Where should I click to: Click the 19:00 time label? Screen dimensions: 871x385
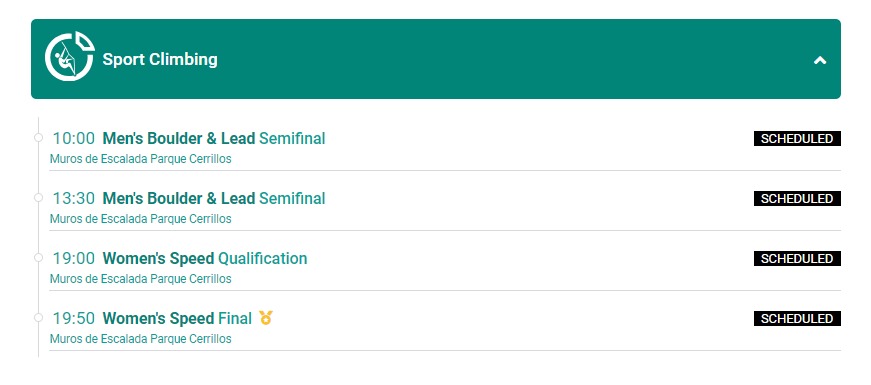[74, 258]
